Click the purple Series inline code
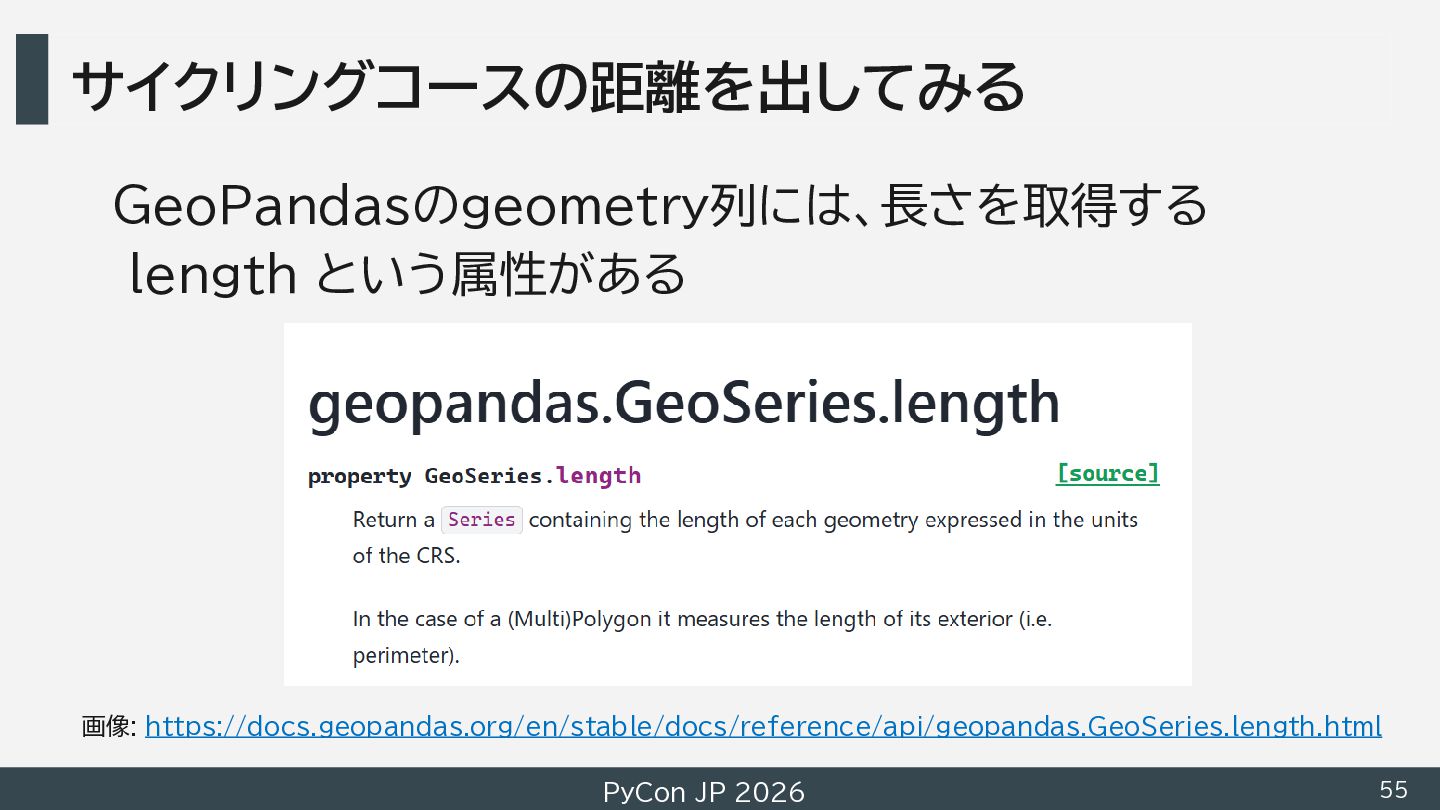1440x810 pixels. [482, 519]
